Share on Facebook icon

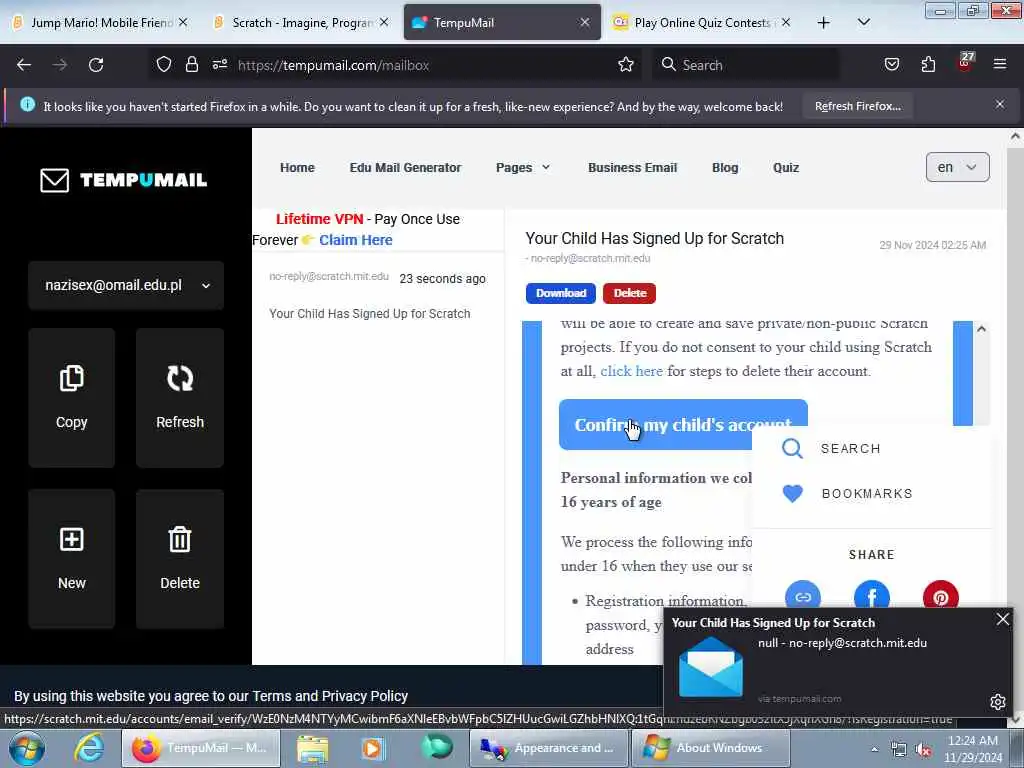872,596
